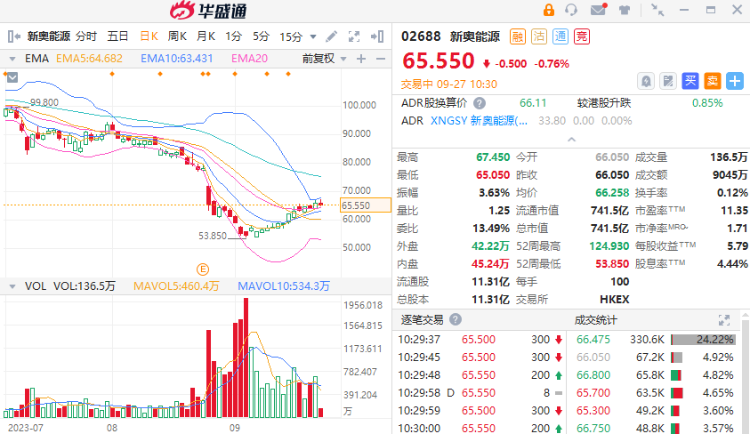Click the 成交量 value 136.5万
The height and width of the screenshot is (434, 750).
tap(728, 157)
